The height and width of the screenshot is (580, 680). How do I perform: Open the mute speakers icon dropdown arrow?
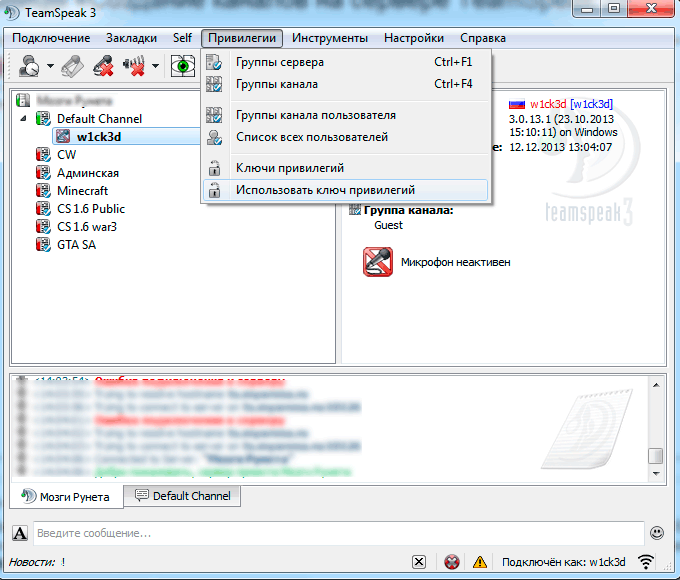coord(155,66)
